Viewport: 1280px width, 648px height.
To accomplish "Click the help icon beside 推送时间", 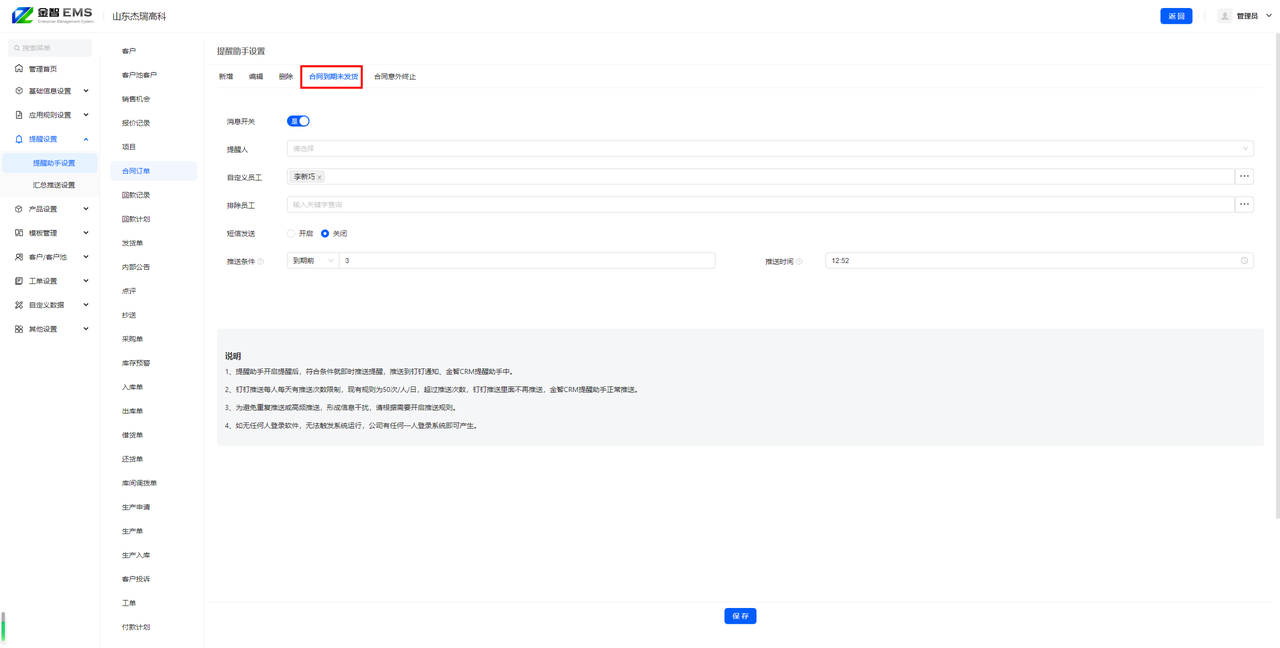I will coord(799,261).
